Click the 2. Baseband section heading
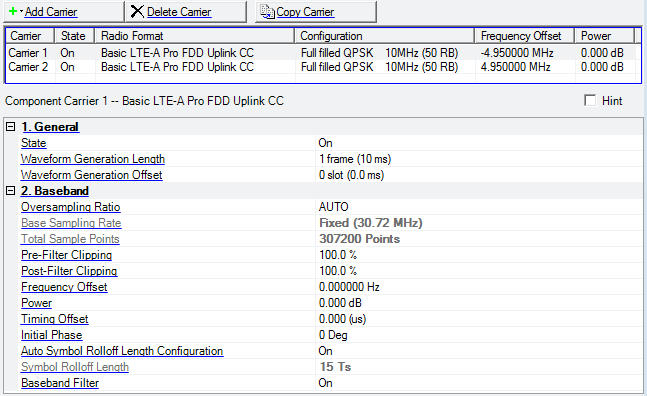This screenshot has width=647, height=396. point(55,191)
